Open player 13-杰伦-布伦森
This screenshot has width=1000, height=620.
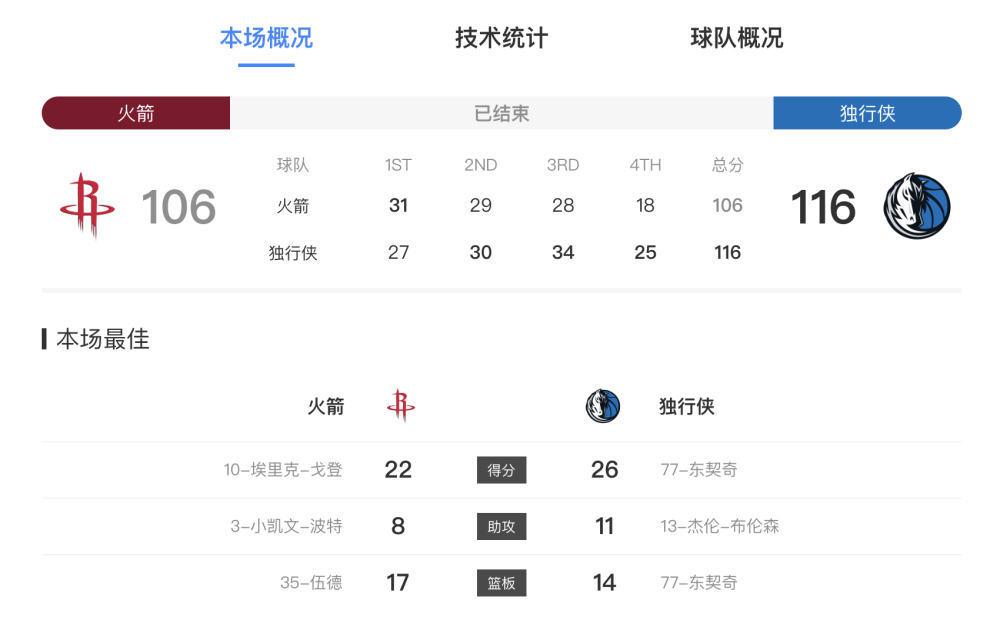[719, 526]
